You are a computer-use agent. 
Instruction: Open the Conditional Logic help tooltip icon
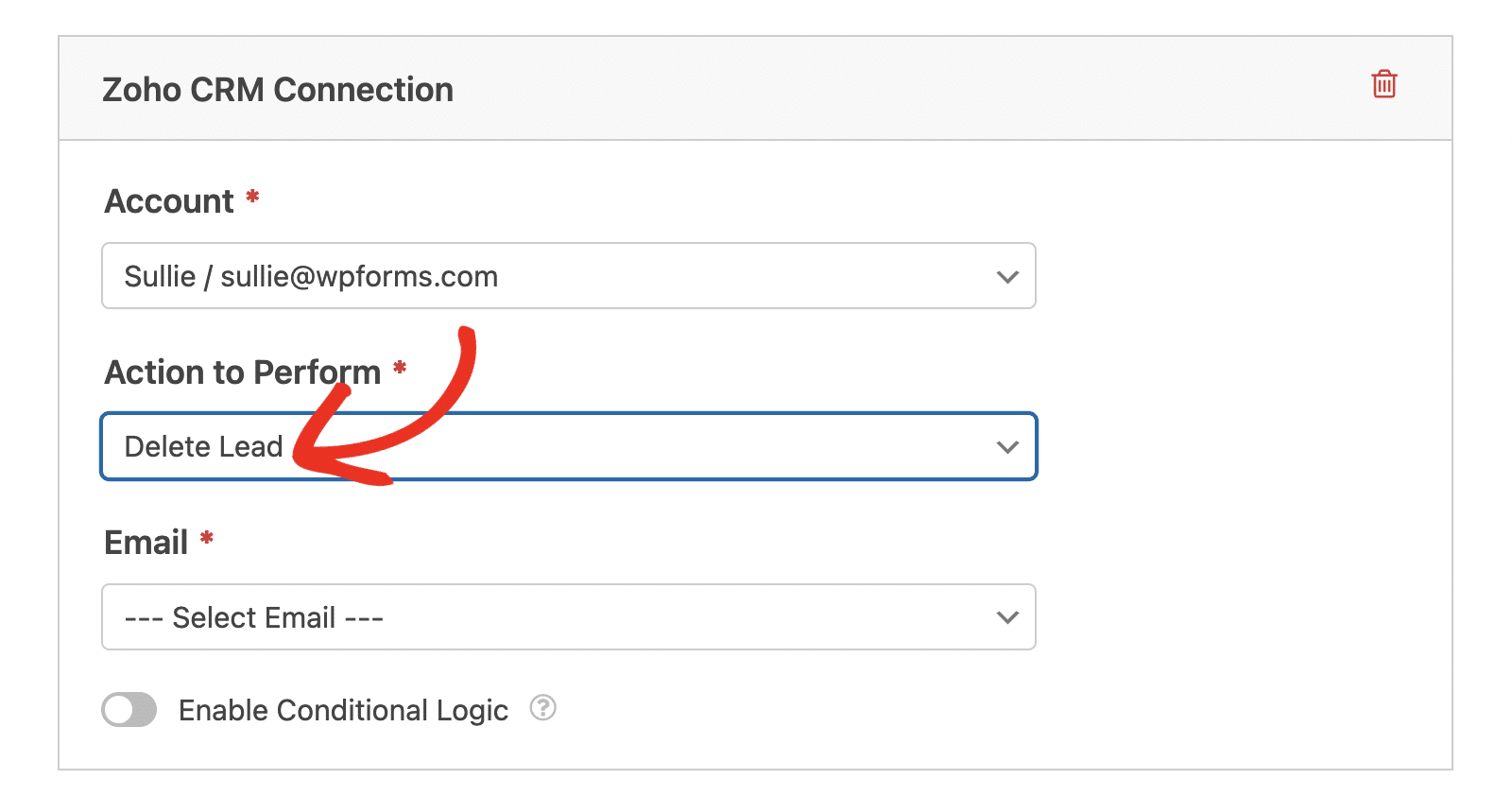(542, 707)
